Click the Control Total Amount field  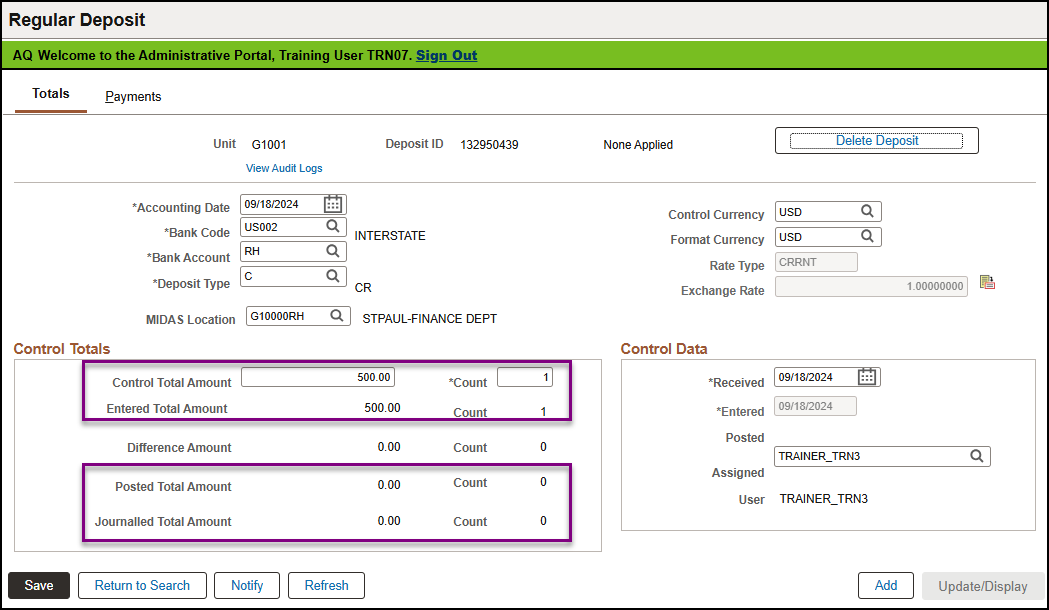[318, 378]
